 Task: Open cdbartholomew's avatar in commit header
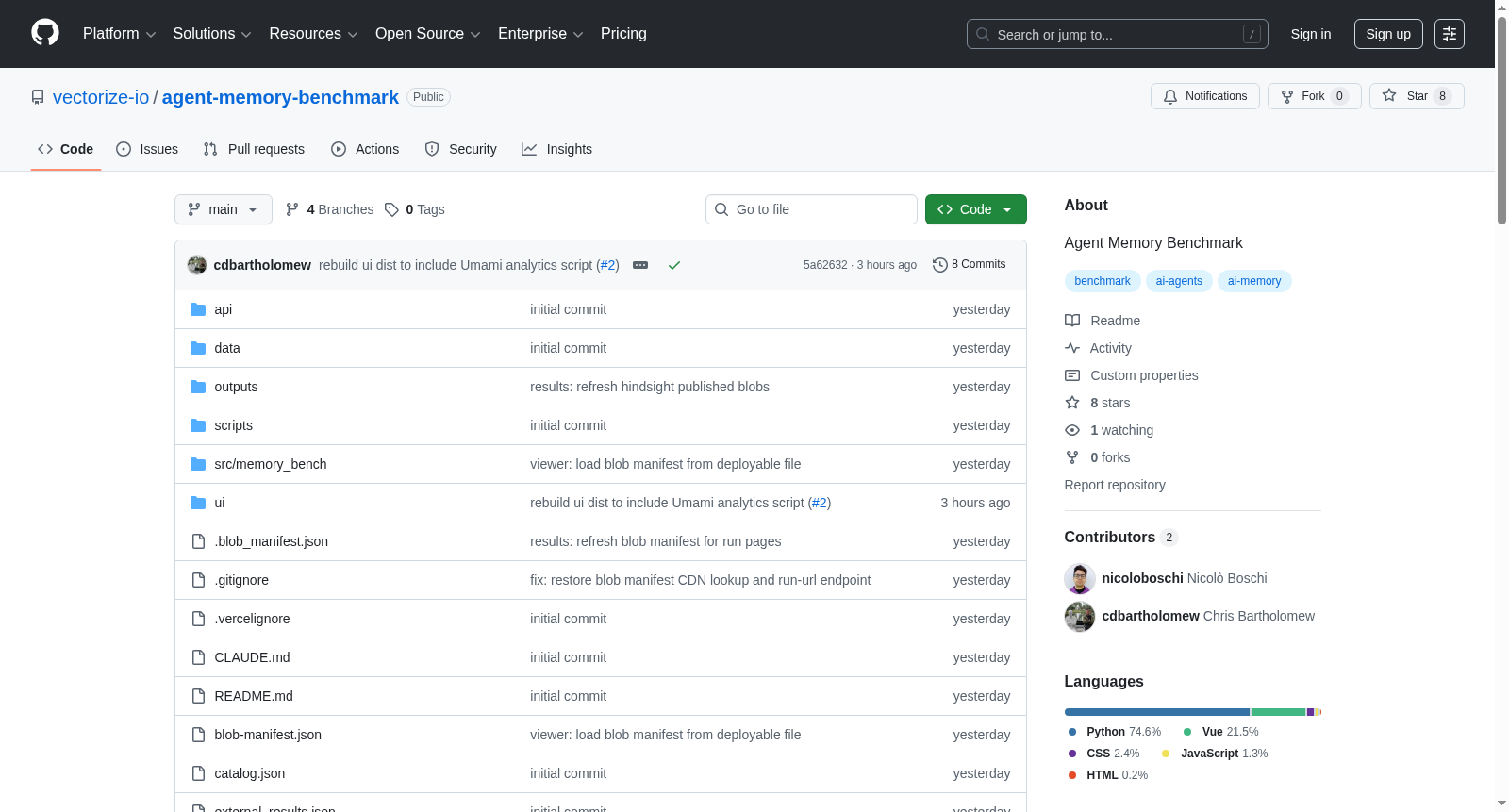pyautogui.click(x=197, y=265)
